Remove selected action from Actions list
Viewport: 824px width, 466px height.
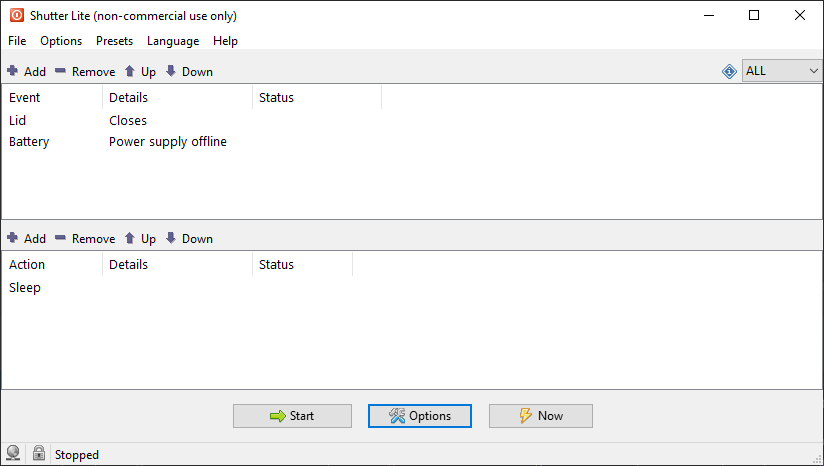[85, 239]
